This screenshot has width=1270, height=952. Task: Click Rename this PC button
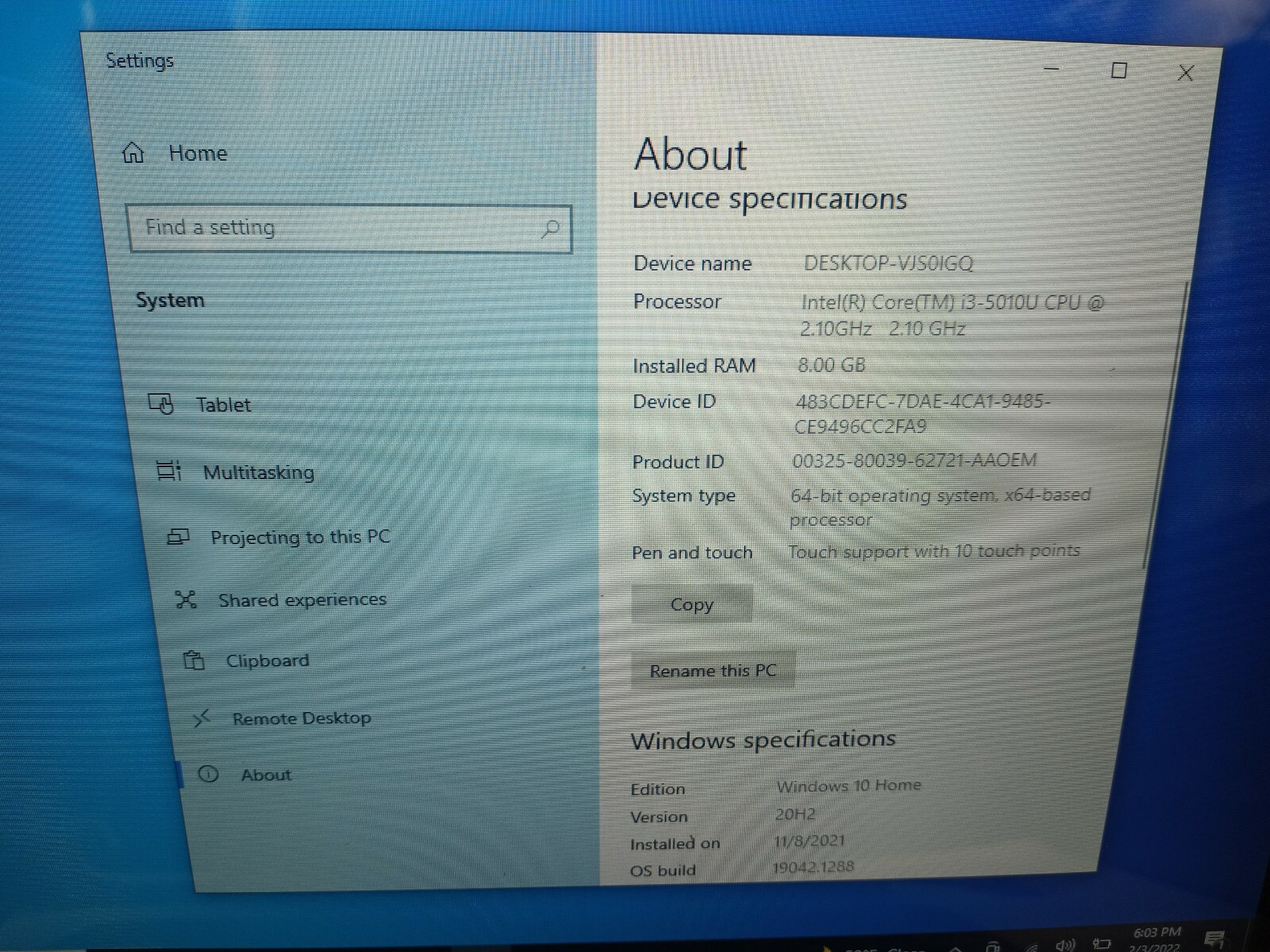pyautogui.click(x=713, y=670)
